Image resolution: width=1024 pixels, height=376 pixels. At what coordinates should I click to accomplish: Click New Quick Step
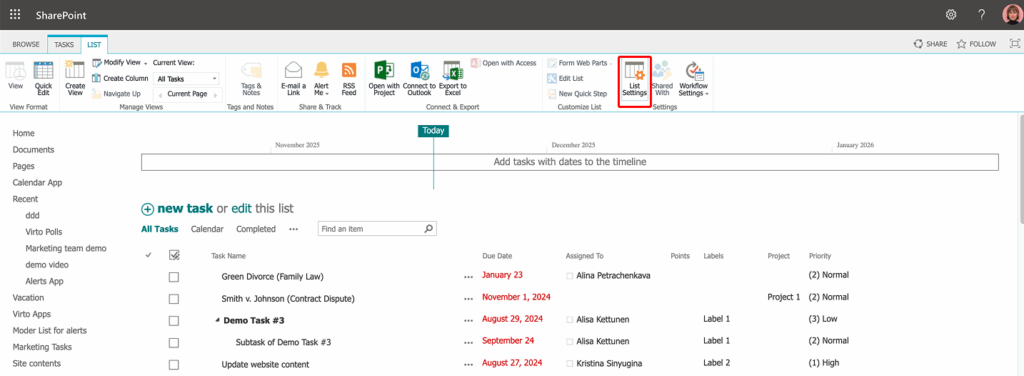[577, 93]
